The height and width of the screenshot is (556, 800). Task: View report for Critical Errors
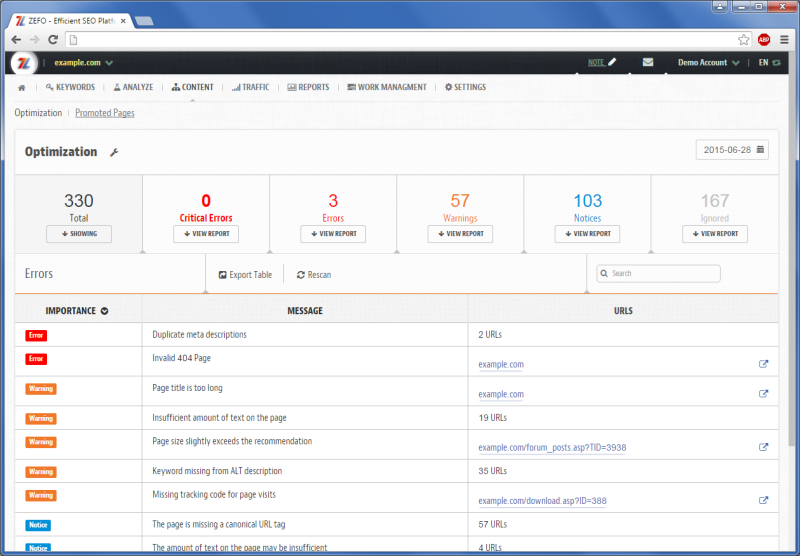pos(206,234)
